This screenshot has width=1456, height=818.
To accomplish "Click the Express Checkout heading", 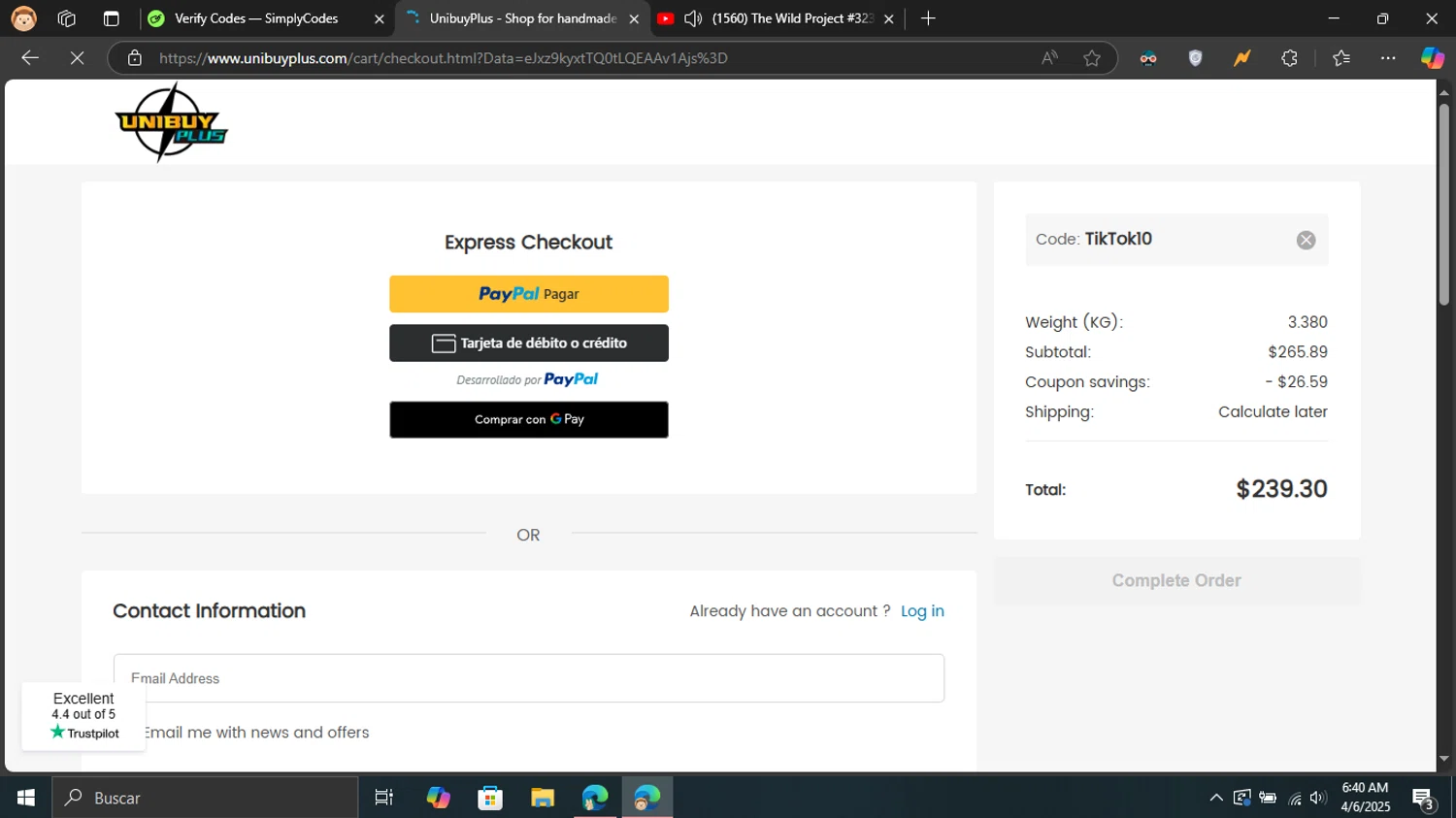I will click(x=528, y=243).
